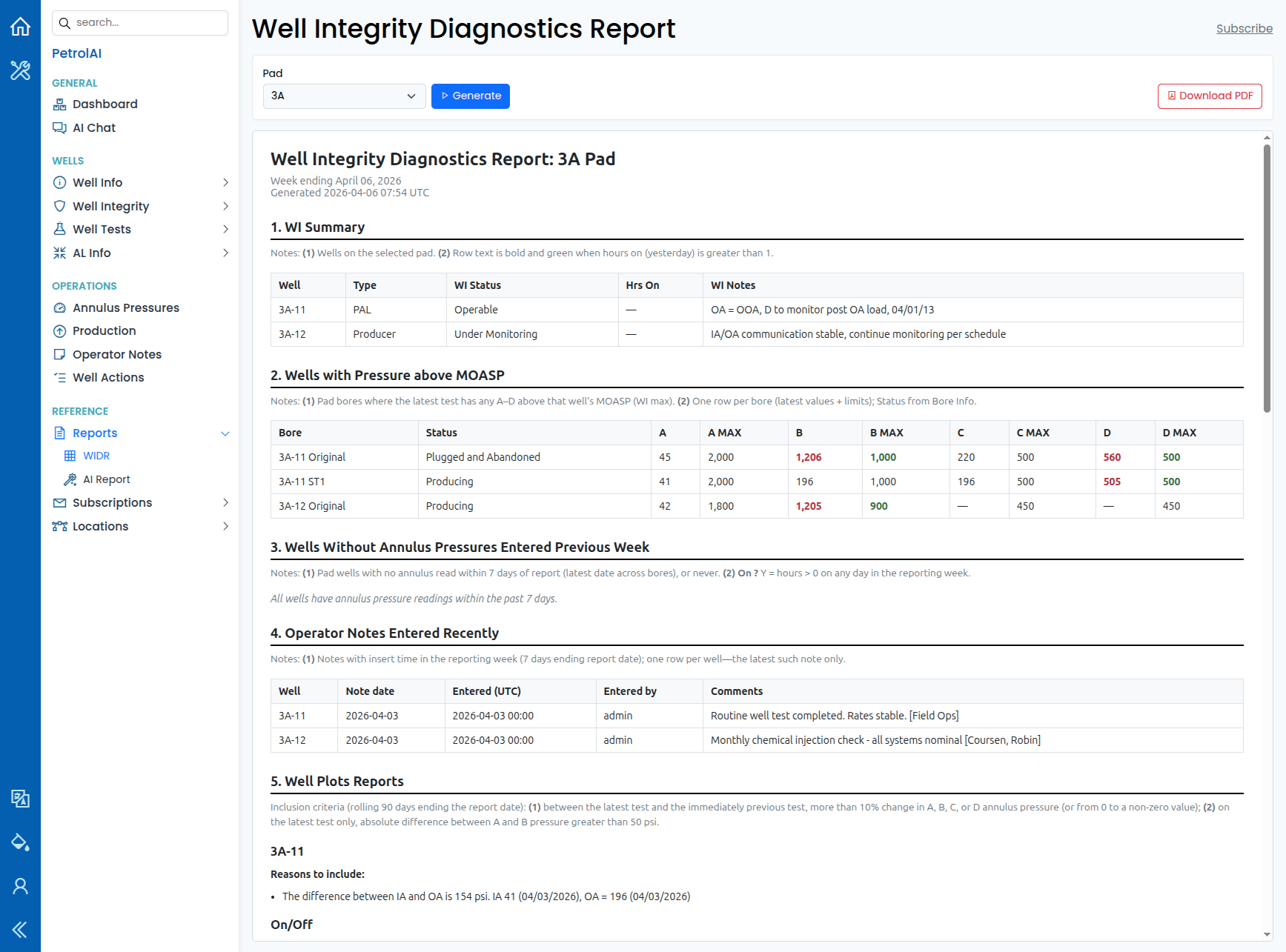
Task: Click the WIDR grid icon
Action: [70, 456]
